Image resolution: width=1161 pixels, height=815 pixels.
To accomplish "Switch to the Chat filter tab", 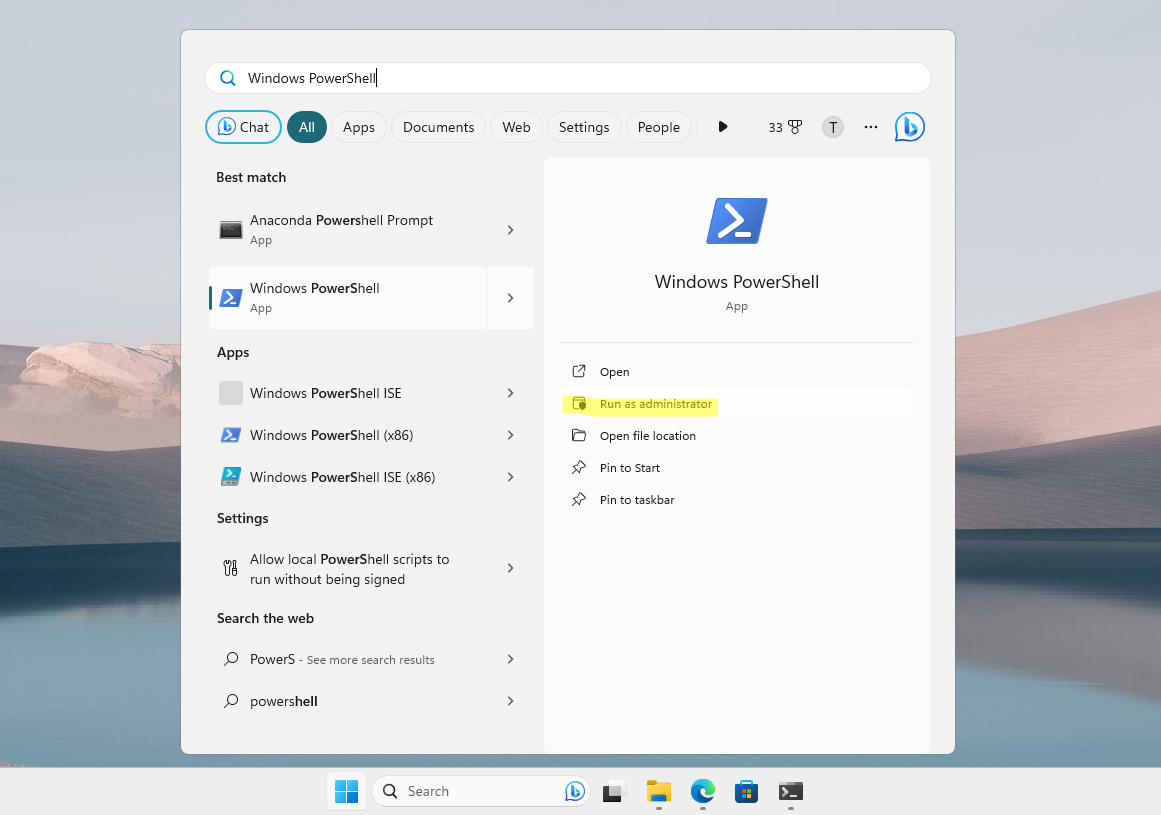I will [x=244, y=127].
